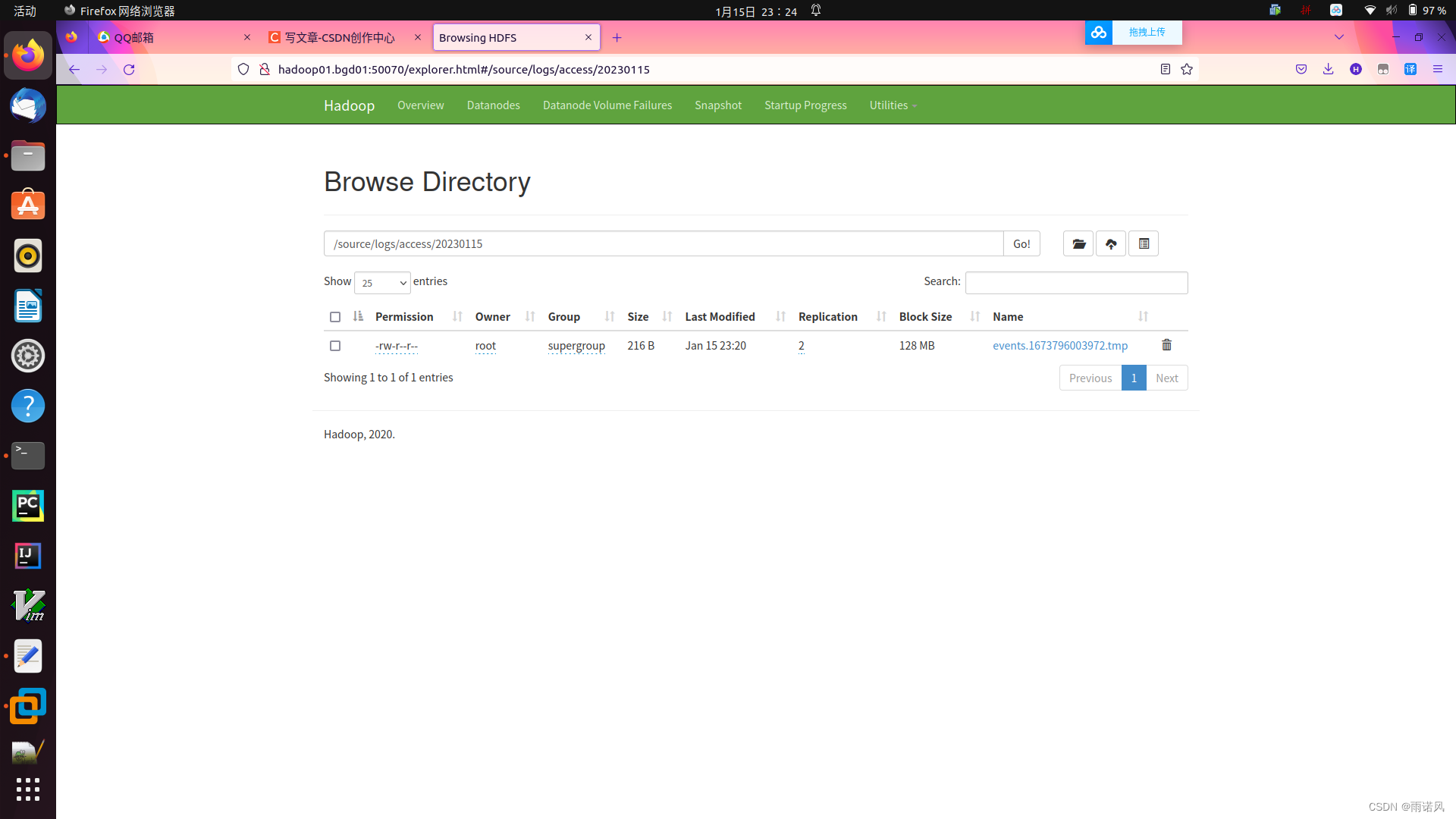Screen dimensions: 1456x819
Task: Toggle the select all files checkbox
Action: (x=335, y=316)
